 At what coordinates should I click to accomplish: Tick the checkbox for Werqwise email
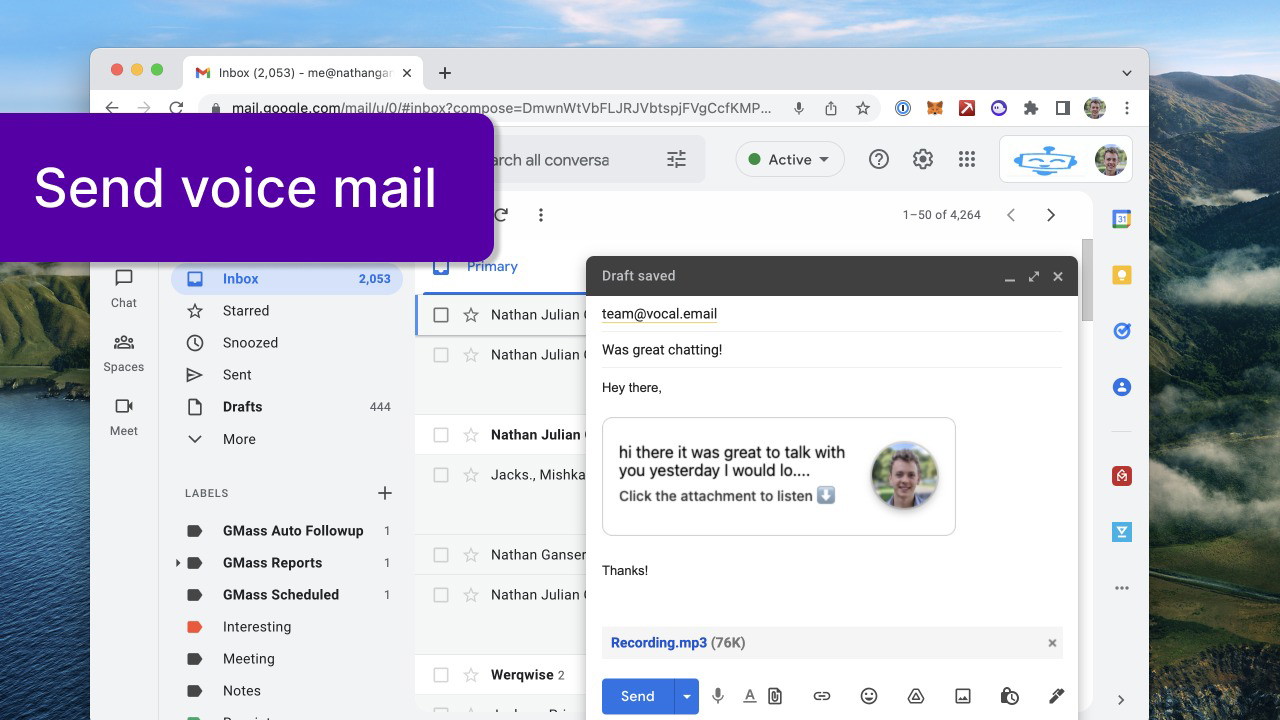[x=441, y=675]
